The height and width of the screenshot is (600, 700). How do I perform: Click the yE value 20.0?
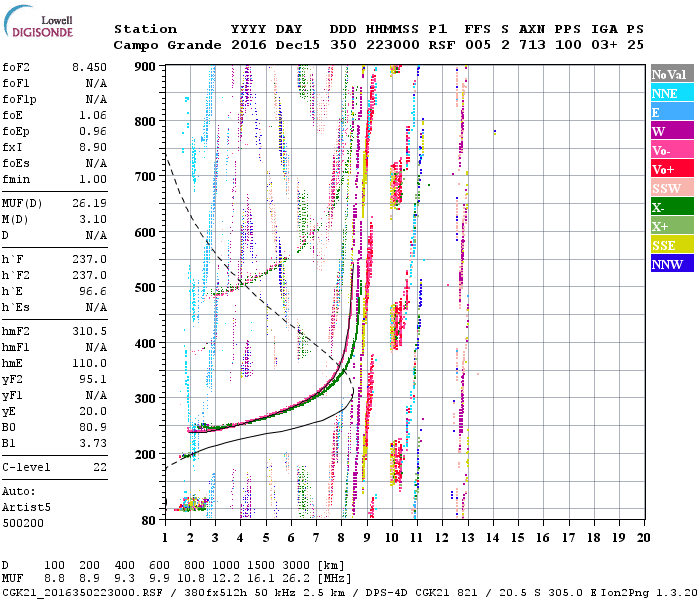coord(92,412)
